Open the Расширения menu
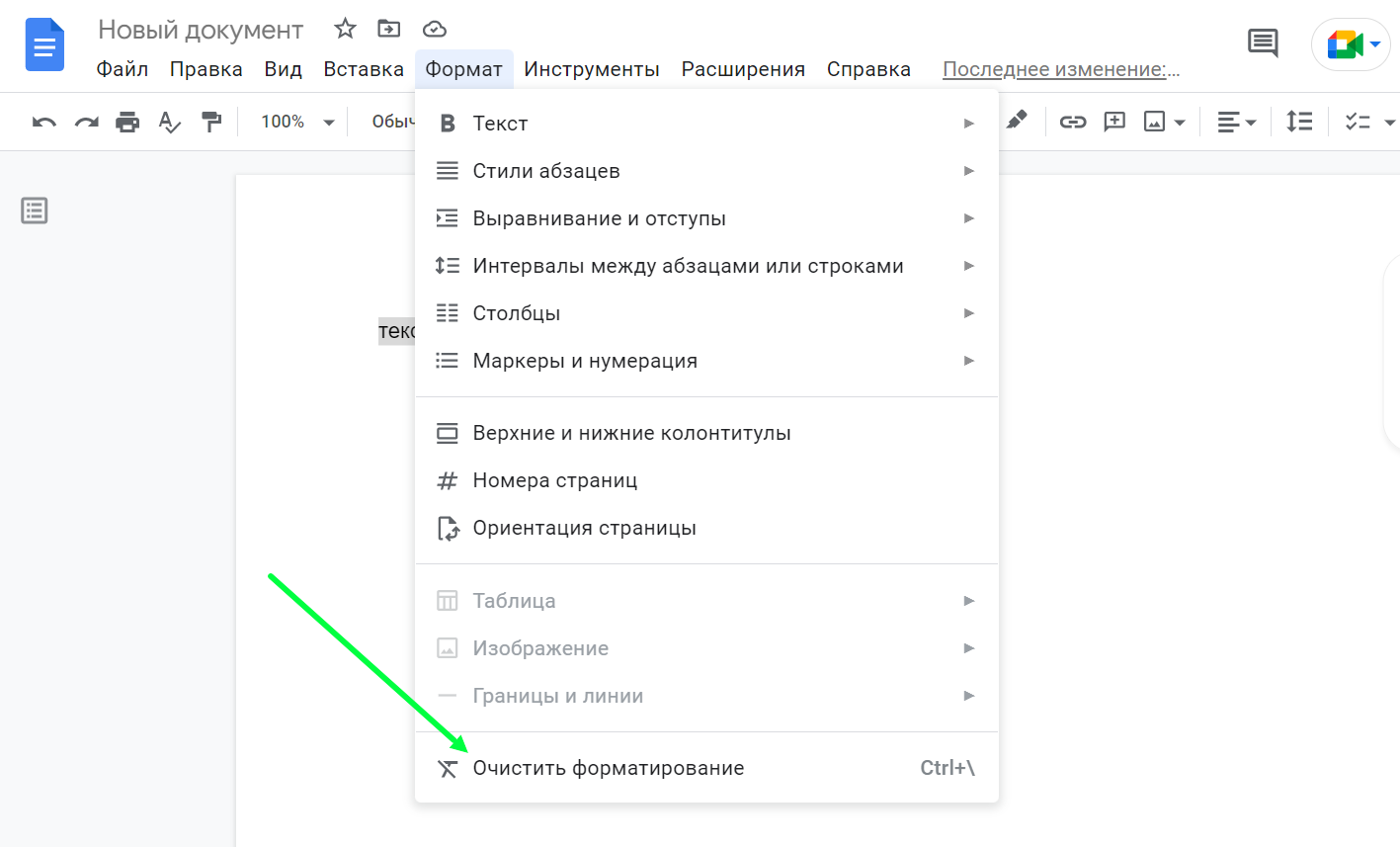The image size is (1400, 847). (x=743, y=69)
